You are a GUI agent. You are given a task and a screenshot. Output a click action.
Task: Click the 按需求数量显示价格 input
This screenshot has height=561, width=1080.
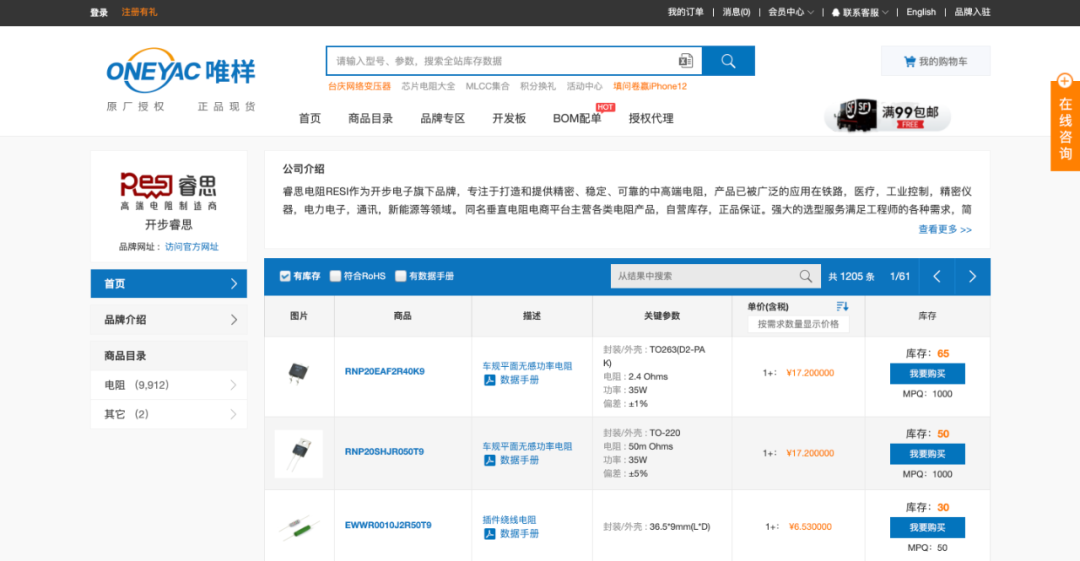tap(798, 324)
